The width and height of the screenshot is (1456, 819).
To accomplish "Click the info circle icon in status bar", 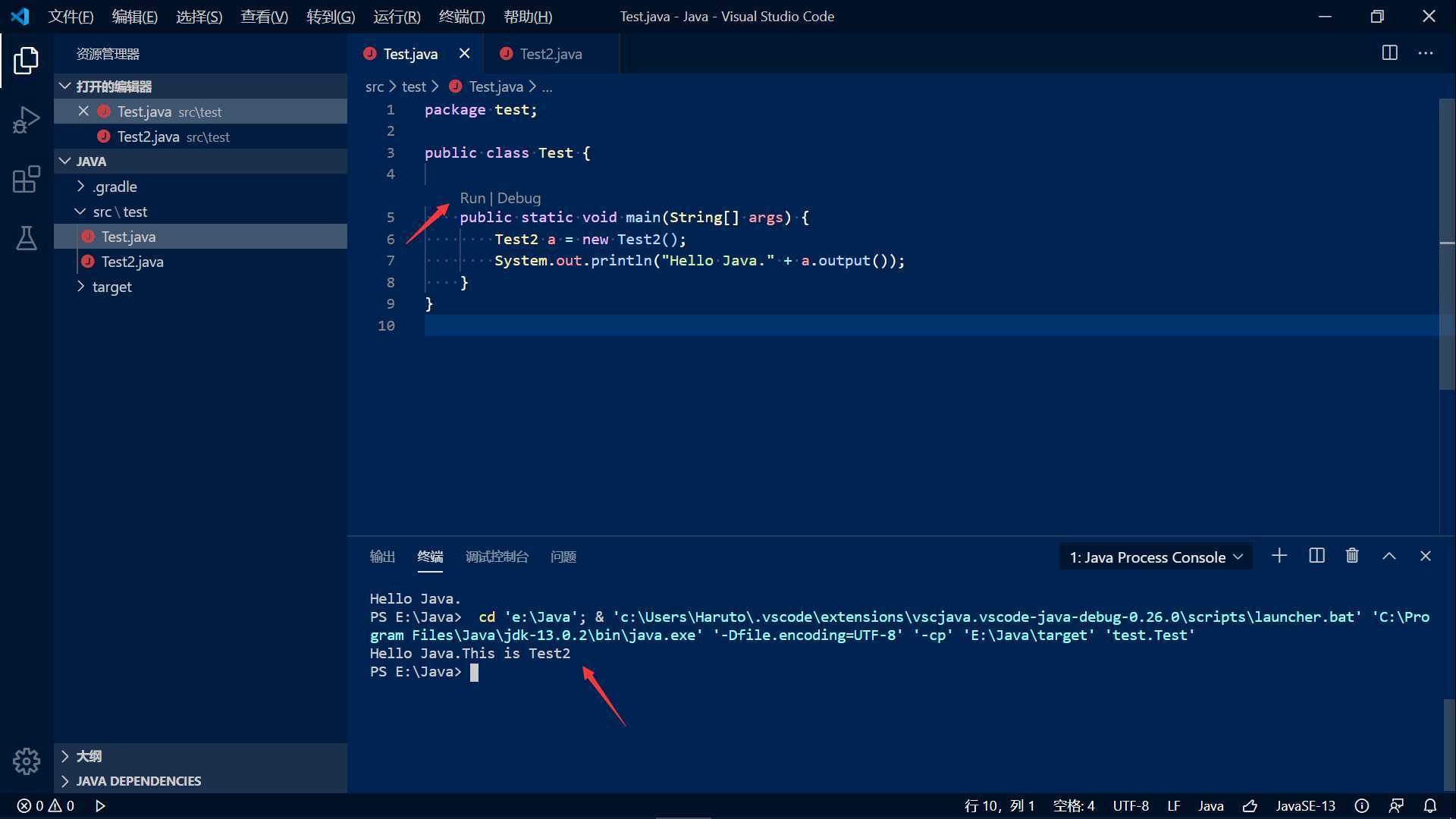I will click(1362, 806).
